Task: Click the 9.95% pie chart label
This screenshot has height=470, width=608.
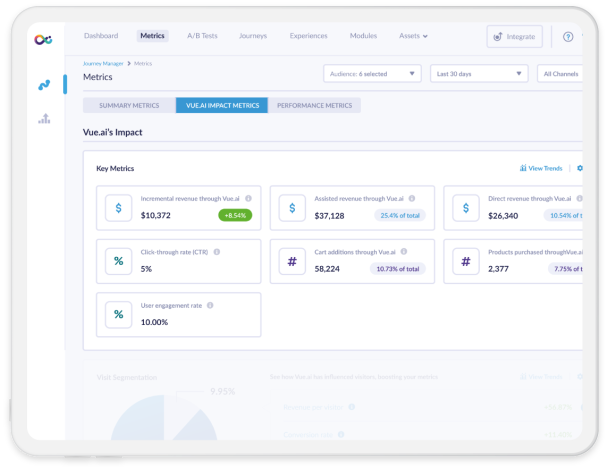Action: click(x=223, y=391)
